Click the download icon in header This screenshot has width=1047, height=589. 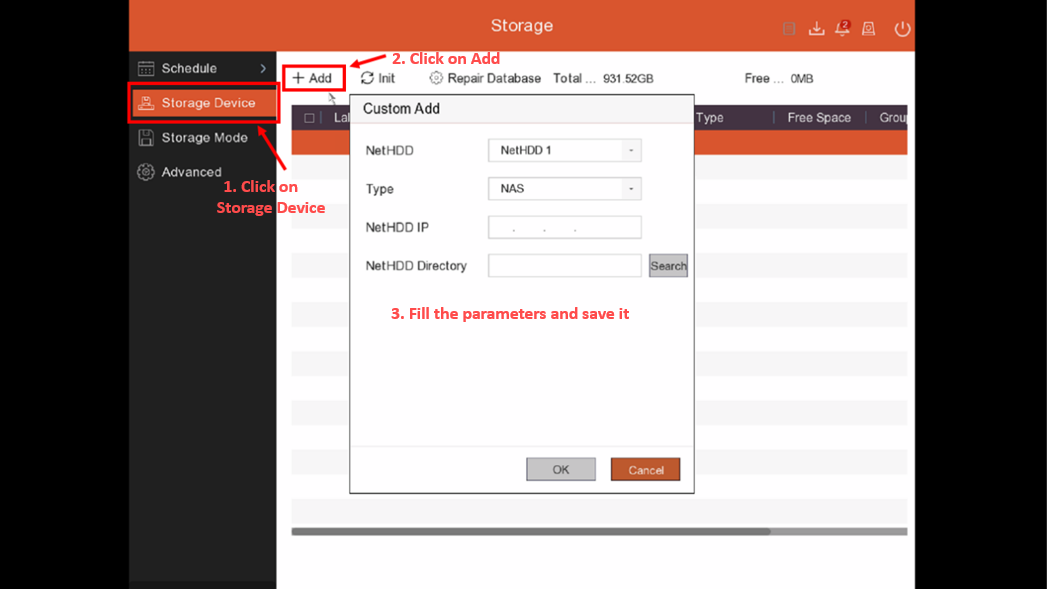tap(816, 29)
